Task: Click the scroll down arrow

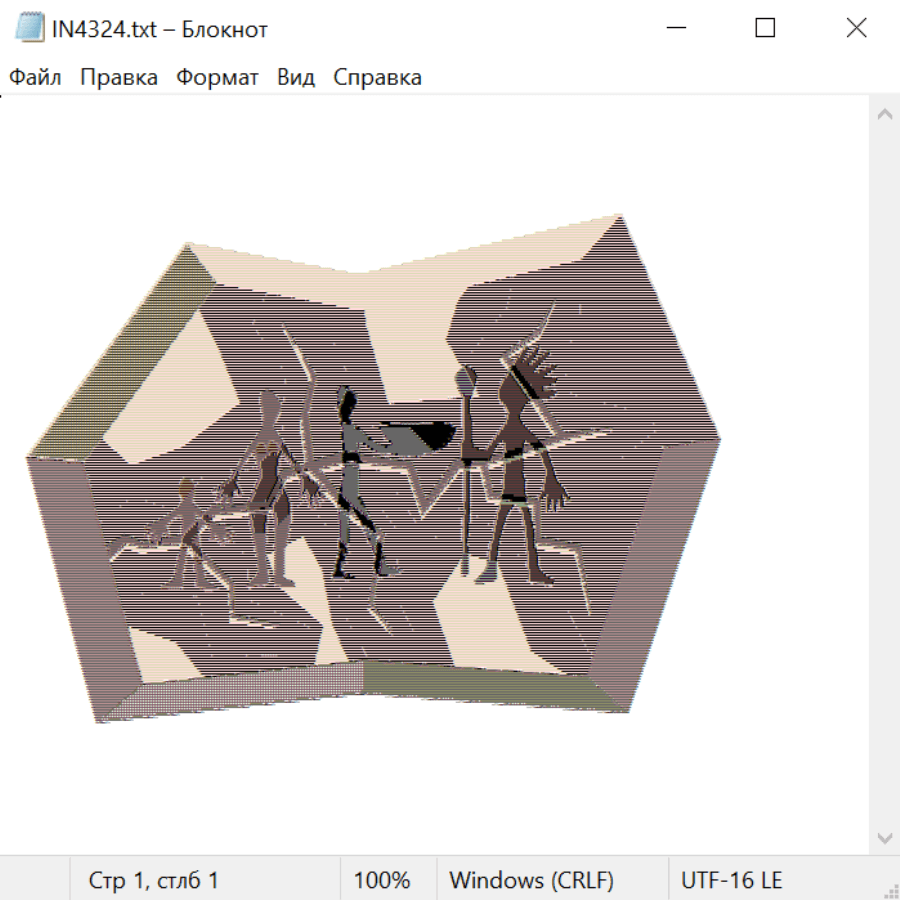Action: point(884,837)
